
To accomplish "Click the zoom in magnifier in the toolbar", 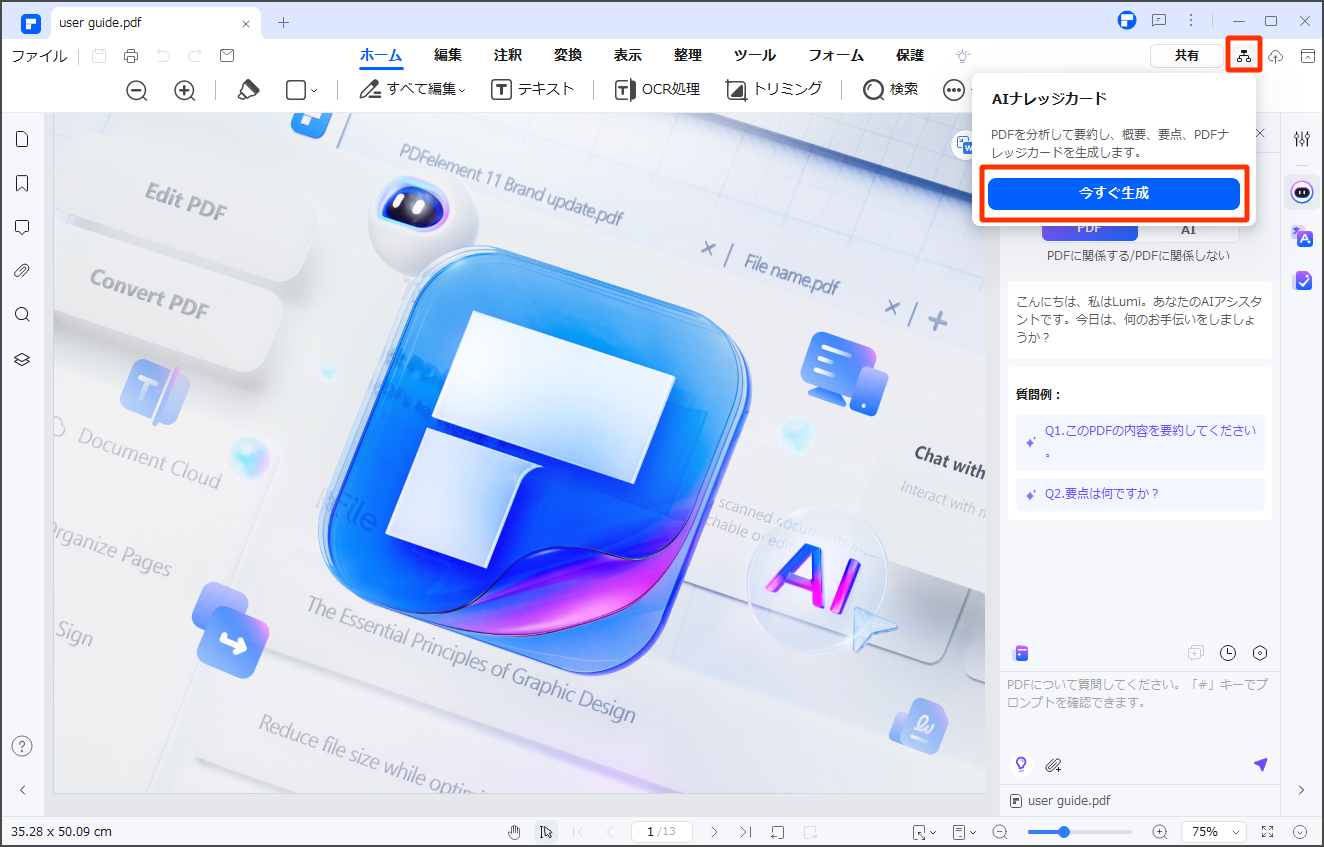I will [x=185, y=90].
